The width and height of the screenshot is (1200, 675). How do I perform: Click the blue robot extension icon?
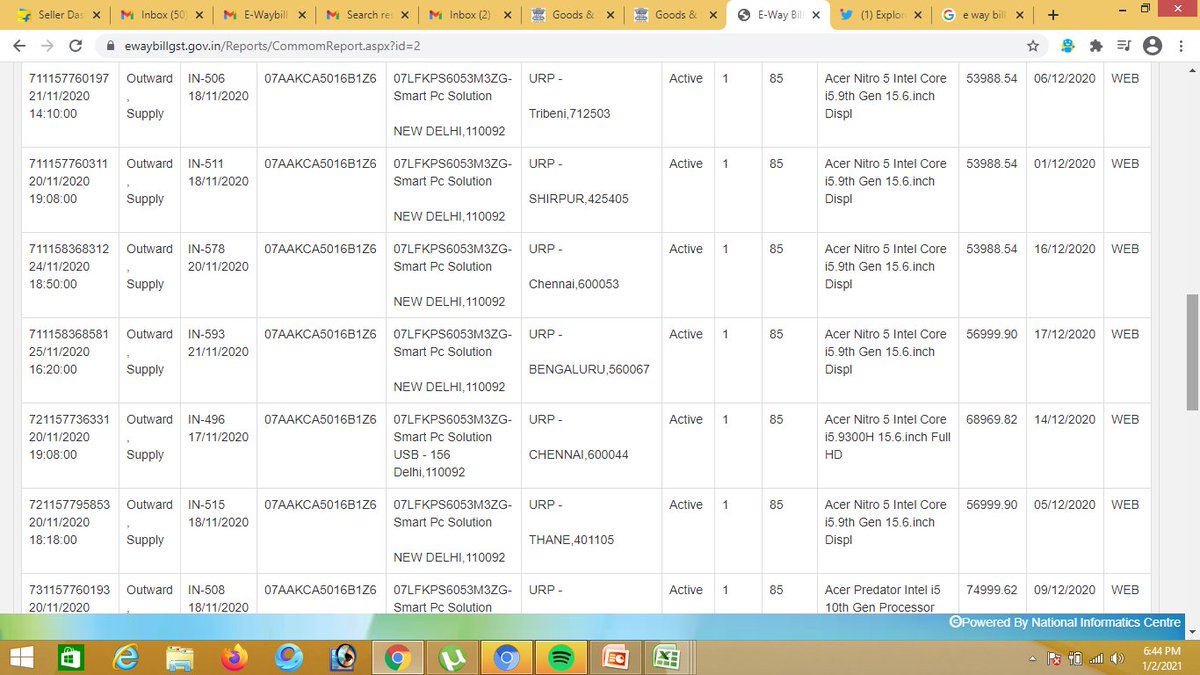(1066, 46)
